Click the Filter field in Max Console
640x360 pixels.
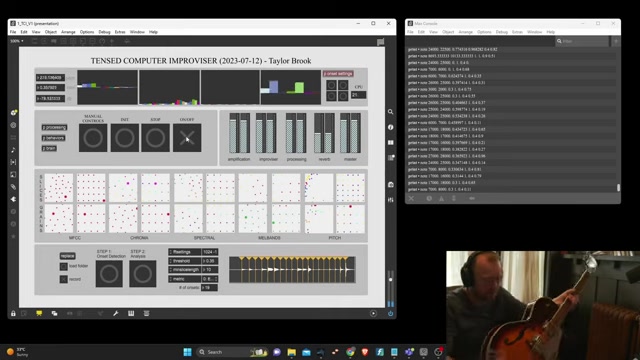(x=582, y=41)
